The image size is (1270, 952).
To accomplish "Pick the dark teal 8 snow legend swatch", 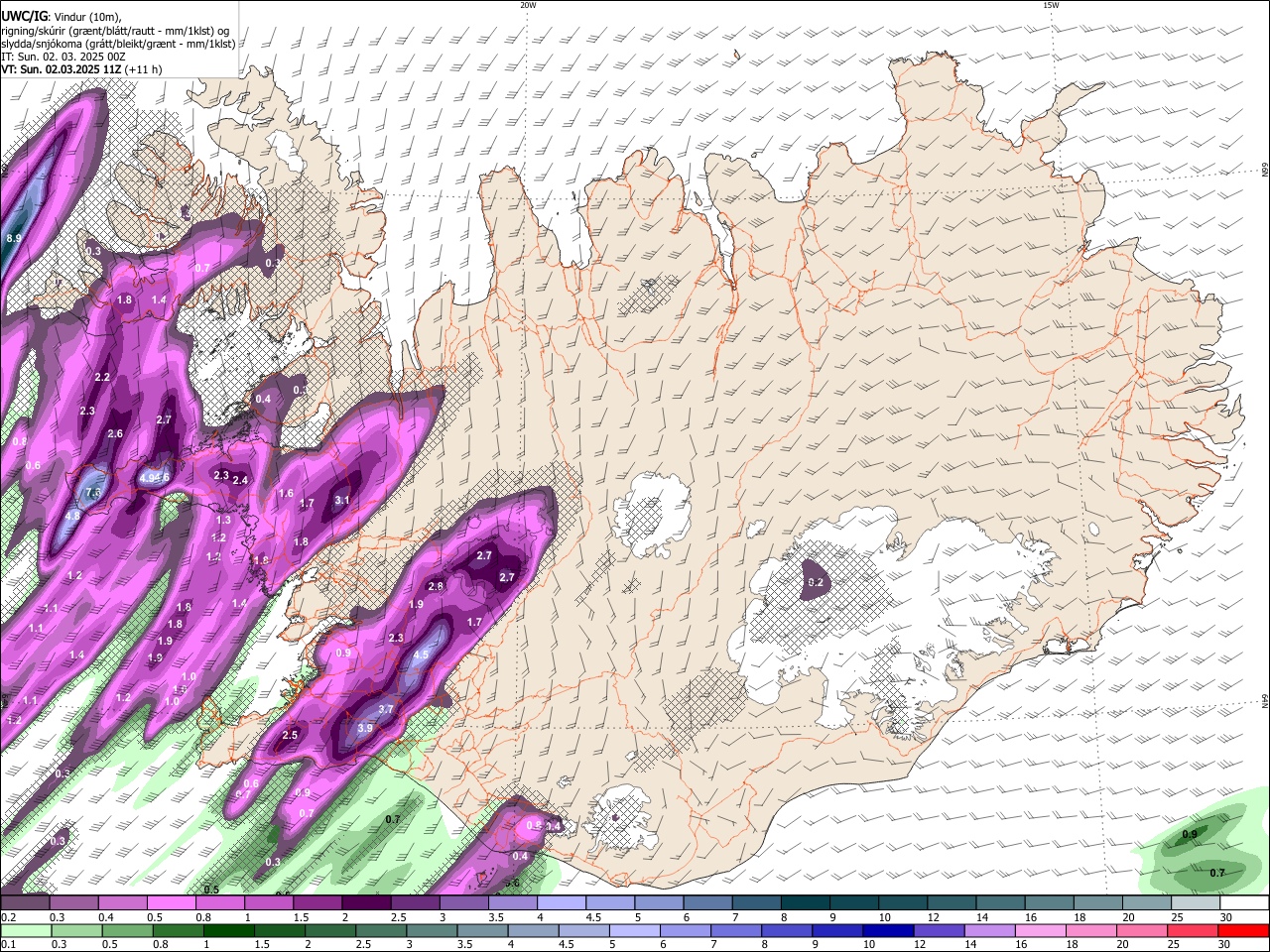I will (806, 902).
